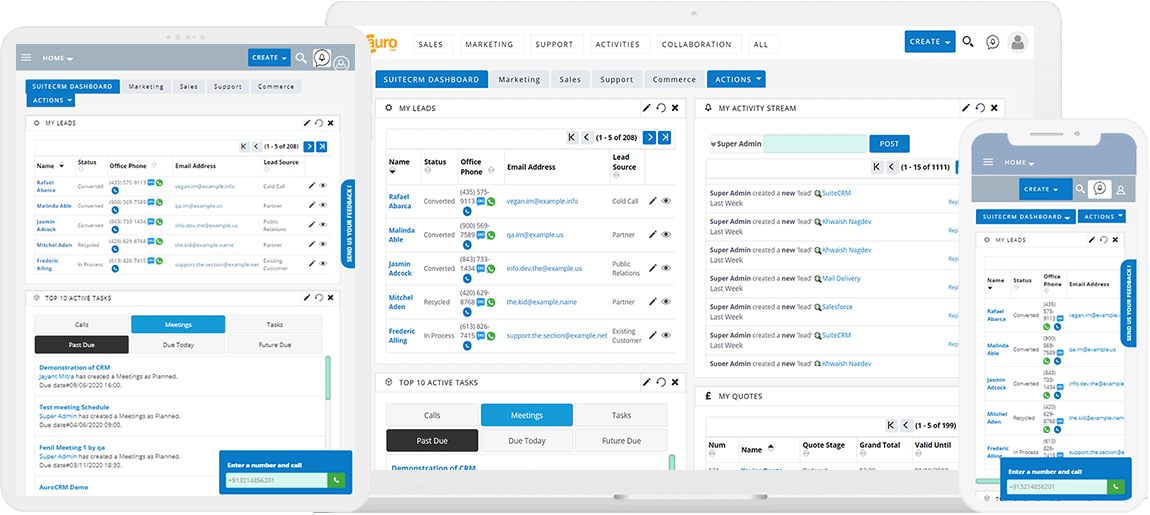Select Past Due filter on the laptop
1150x515 pixels.
[x=432, y=441]
